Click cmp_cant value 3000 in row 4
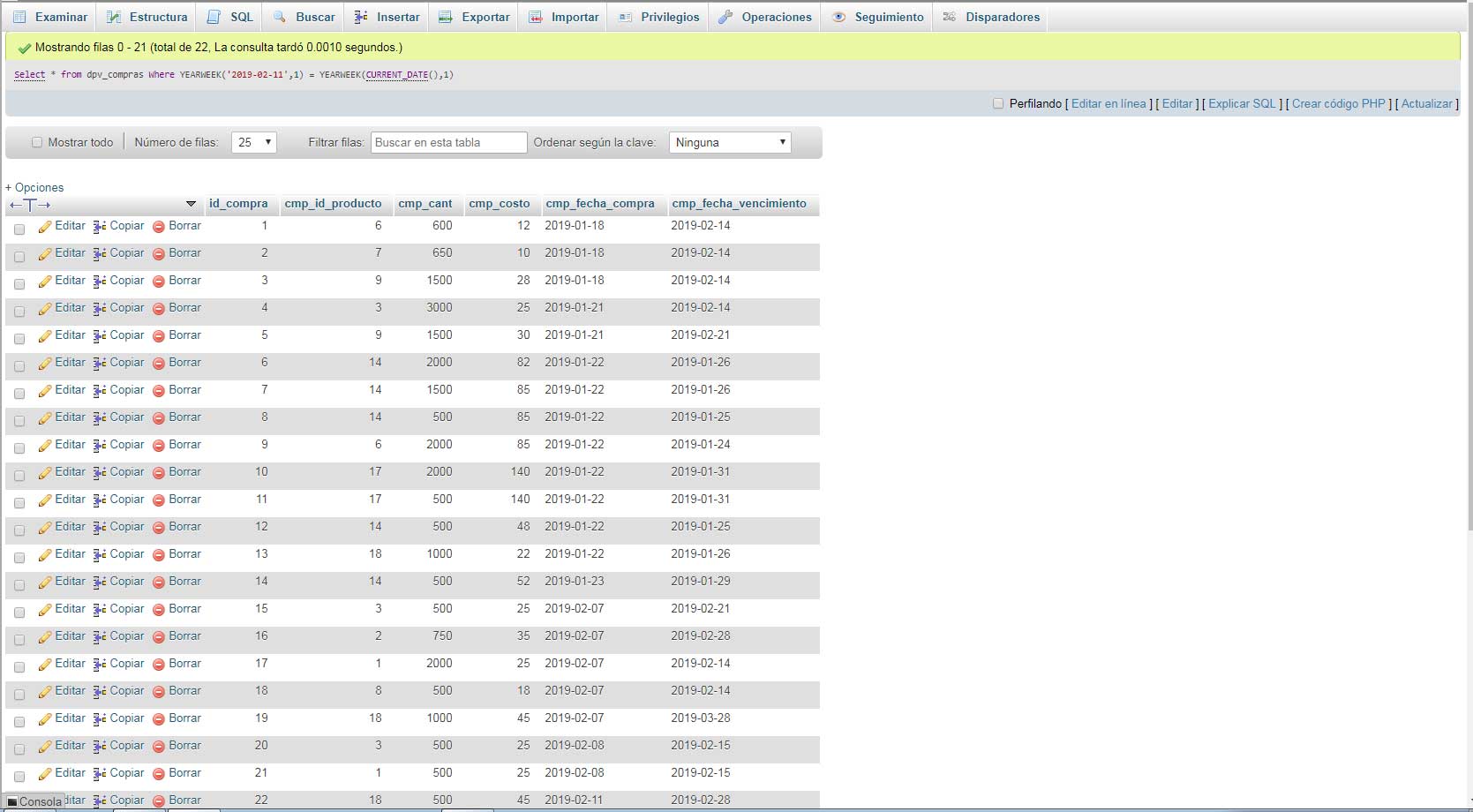This screenshot has height=812, width=1473. (439, 307)
